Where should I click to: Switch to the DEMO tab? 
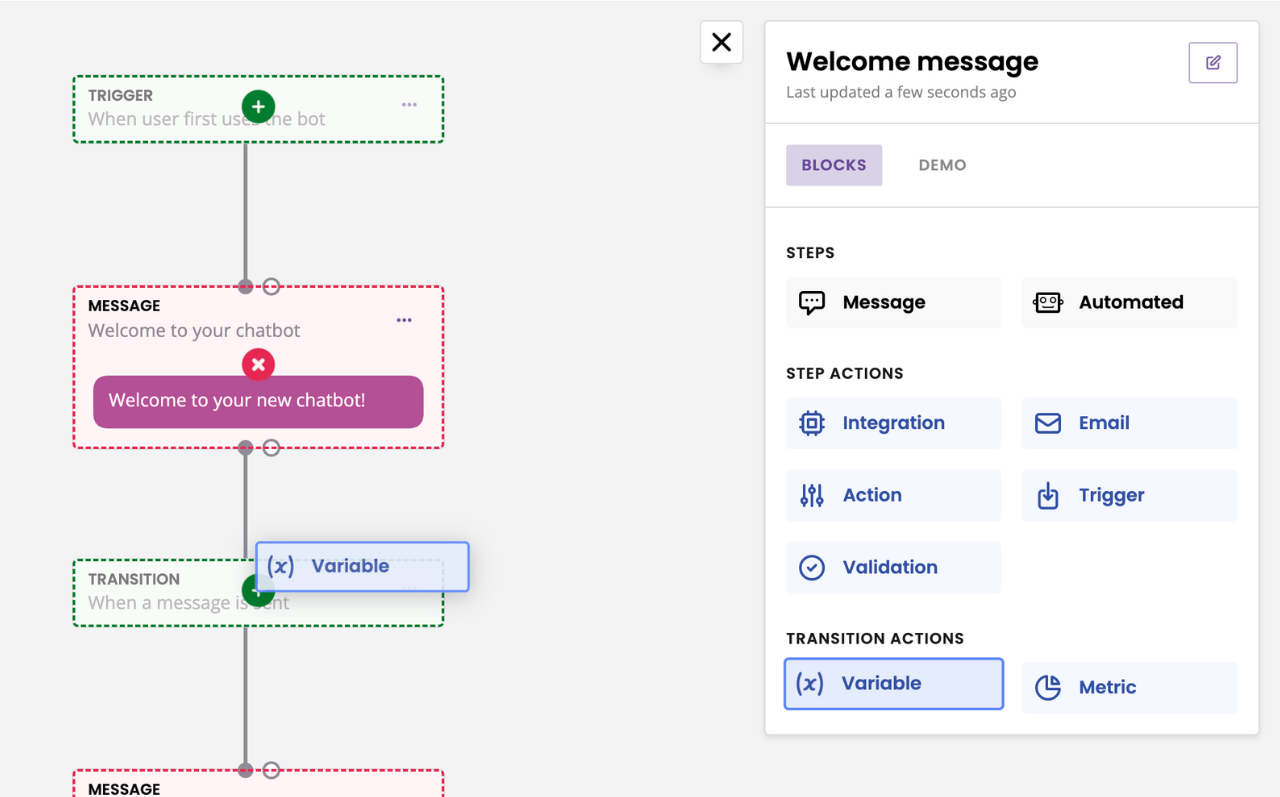point(942,164)
